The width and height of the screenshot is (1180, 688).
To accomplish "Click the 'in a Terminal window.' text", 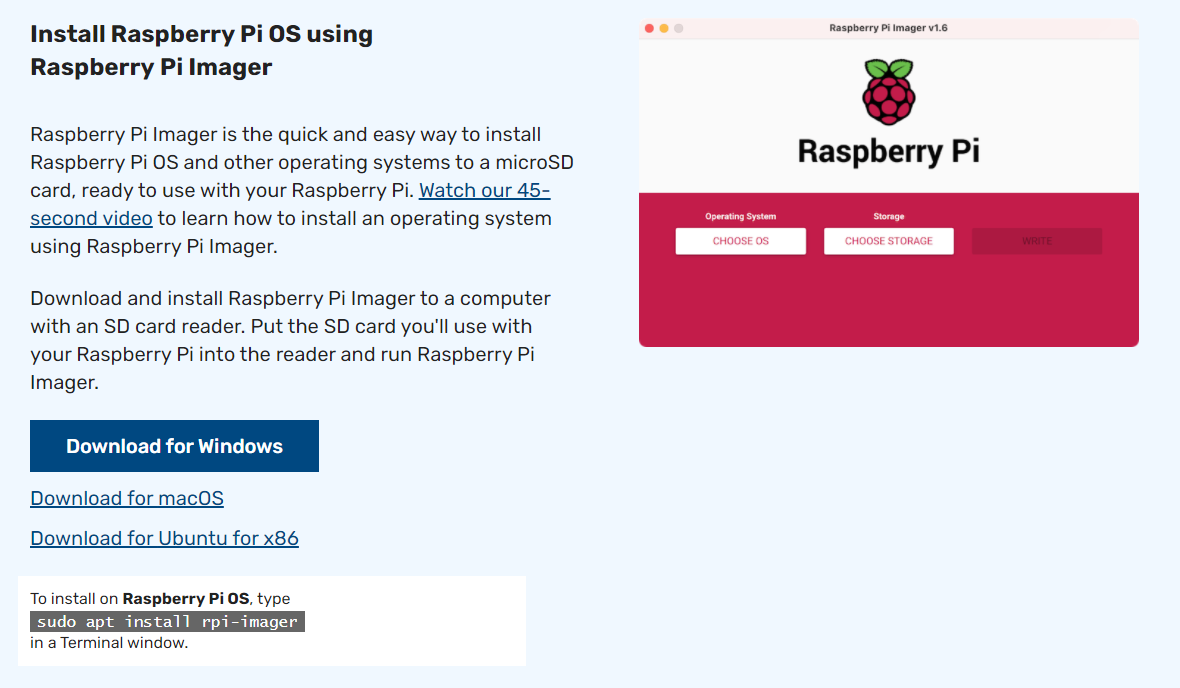I will pos(109,643).
